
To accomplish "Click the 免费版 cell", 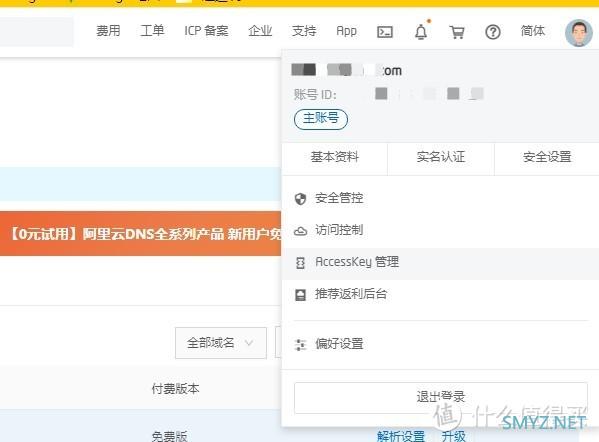I will pyautogui.click(x=169, y=436).
